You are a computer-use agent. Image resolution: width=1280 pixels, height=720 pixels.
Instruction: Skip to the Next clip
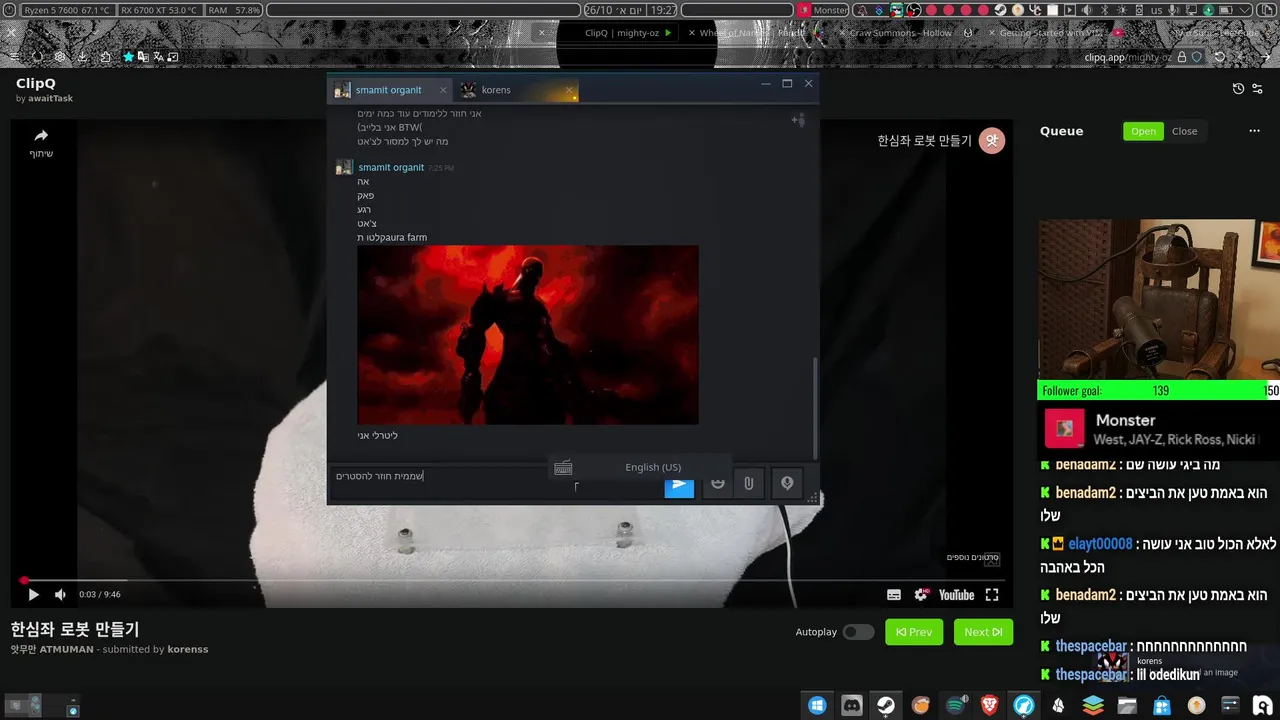pyautogui.click(x=983, y=632)
